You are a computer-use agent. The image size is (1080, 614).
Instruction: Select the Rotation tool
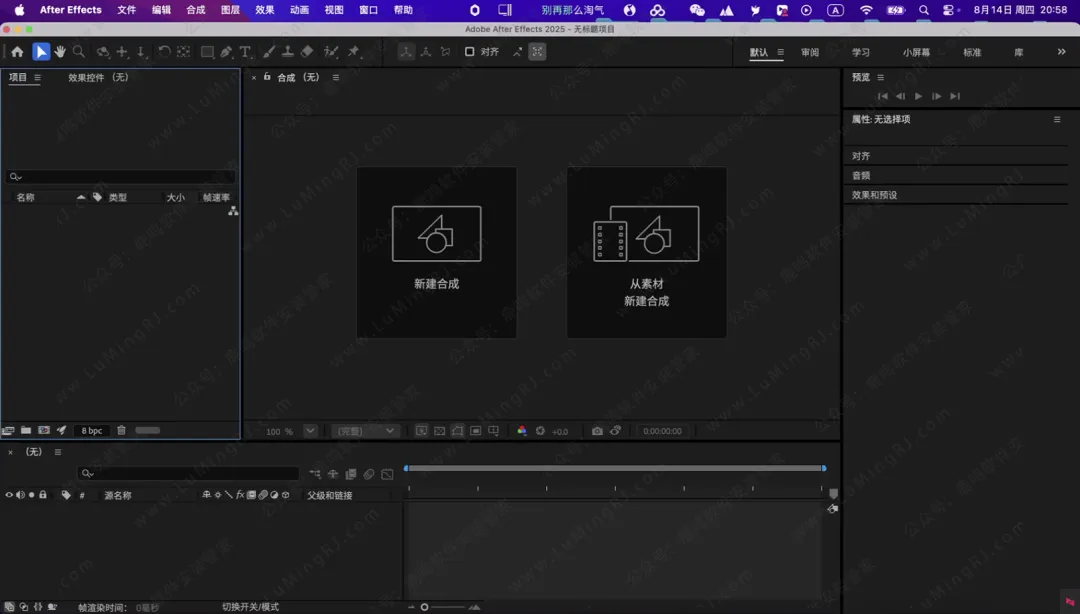coord(164,52)
